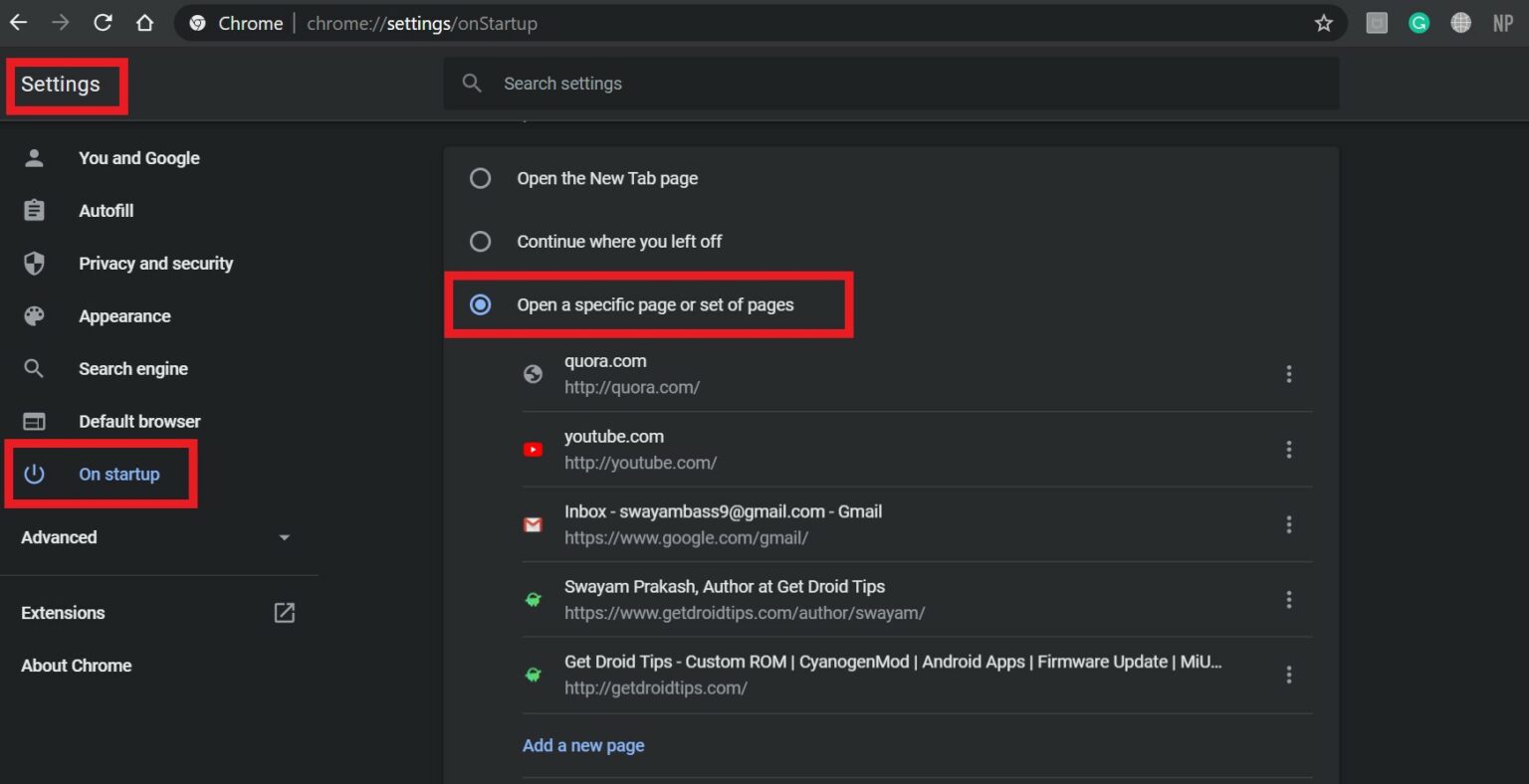Click the Add a new page link

(x=583, y=745)
